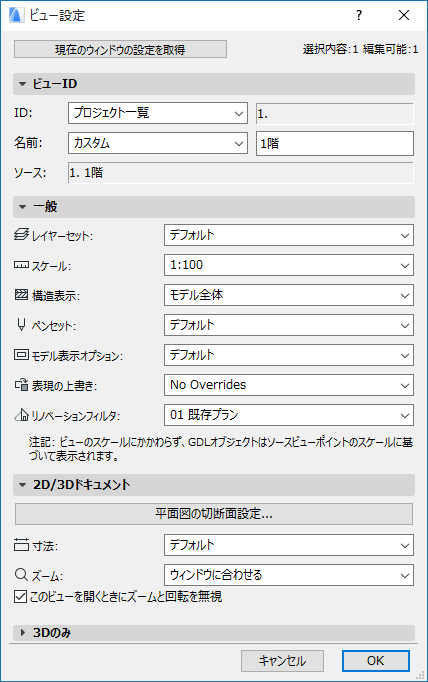The height and width of the screenshot is (682, 428).
Task: Open the 名前 カスタム dropdown
Action: (158, 143)
